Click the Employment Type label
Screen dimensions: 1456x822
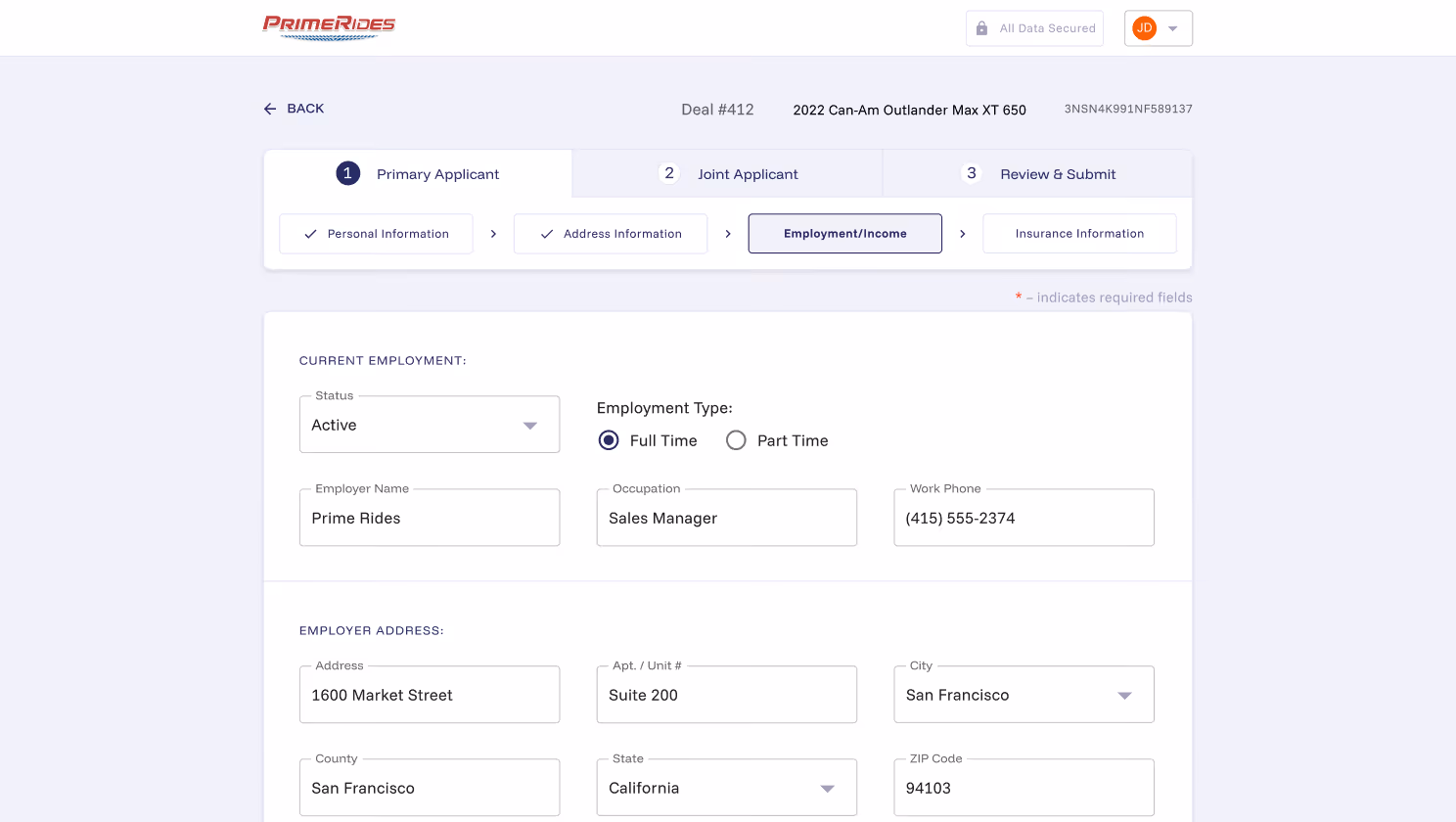[x=664, y=408]
